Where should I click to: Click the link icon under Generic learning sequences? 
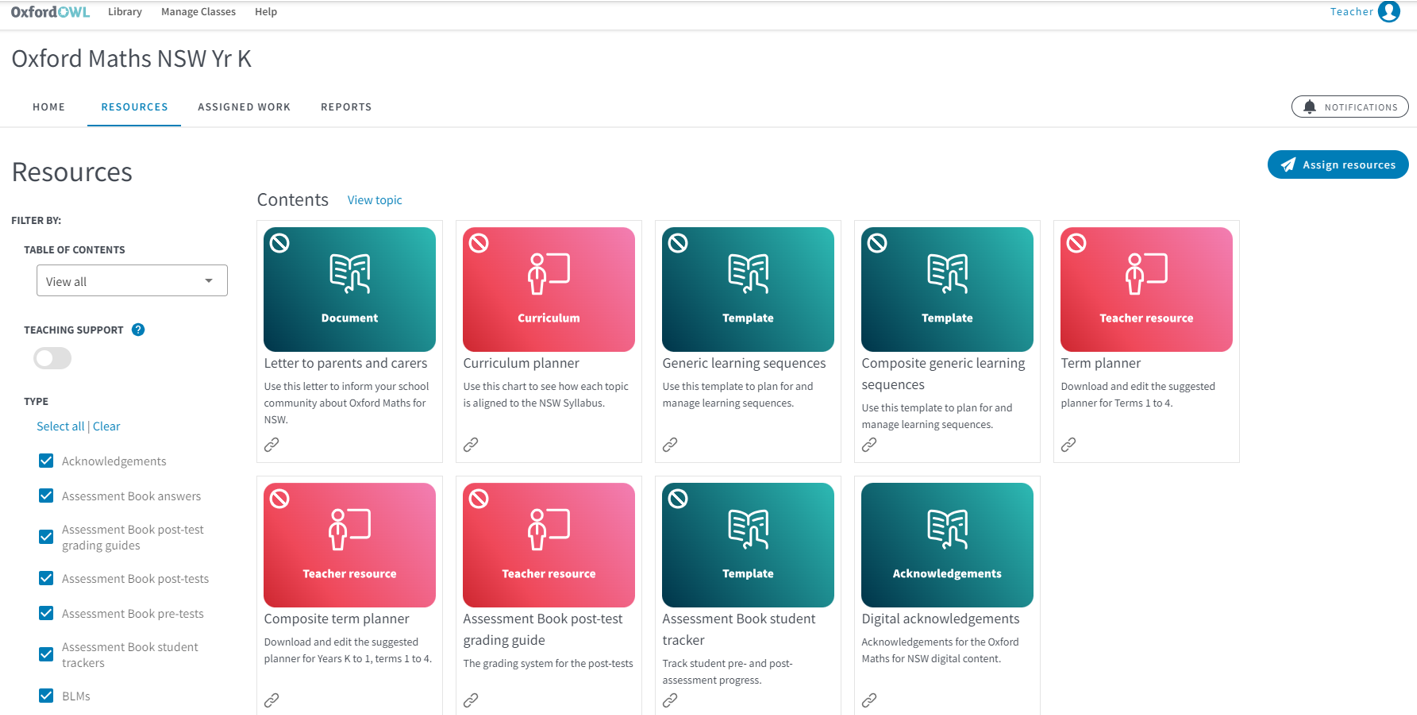(x=670, y=445)
